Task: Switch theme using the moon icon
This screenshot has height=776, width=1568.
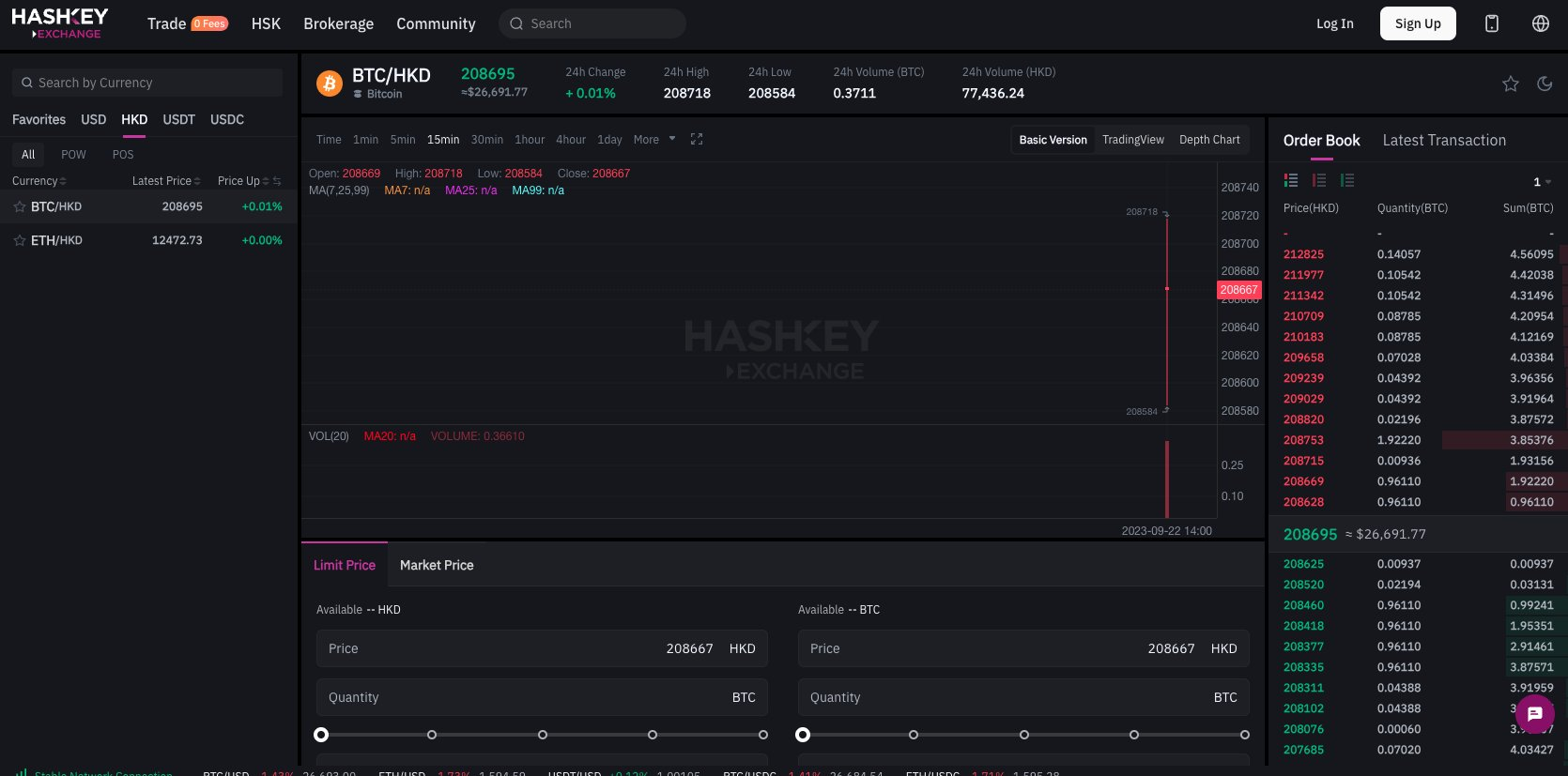Action: pos(1545,84)
